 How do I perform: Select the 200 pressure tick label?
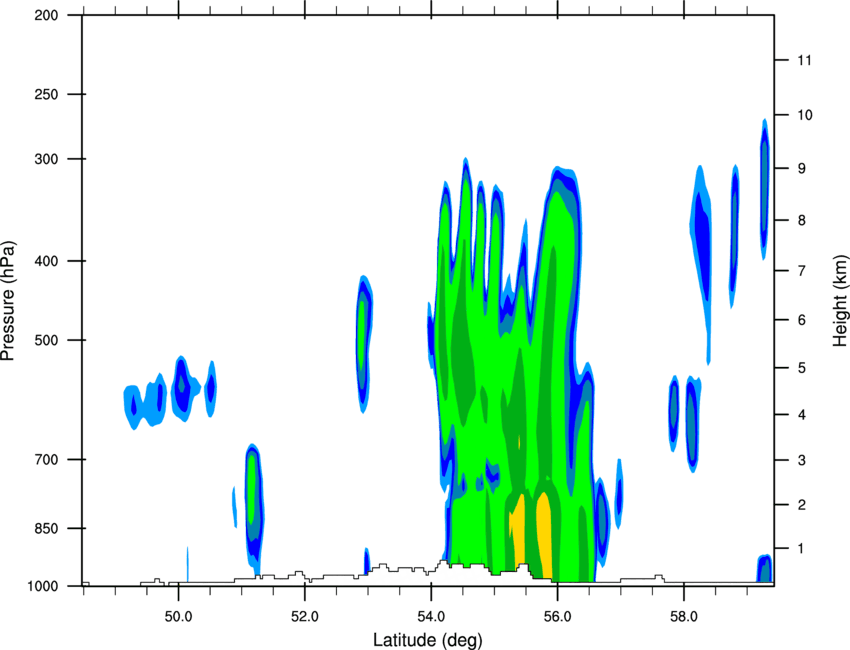(46, 15)
